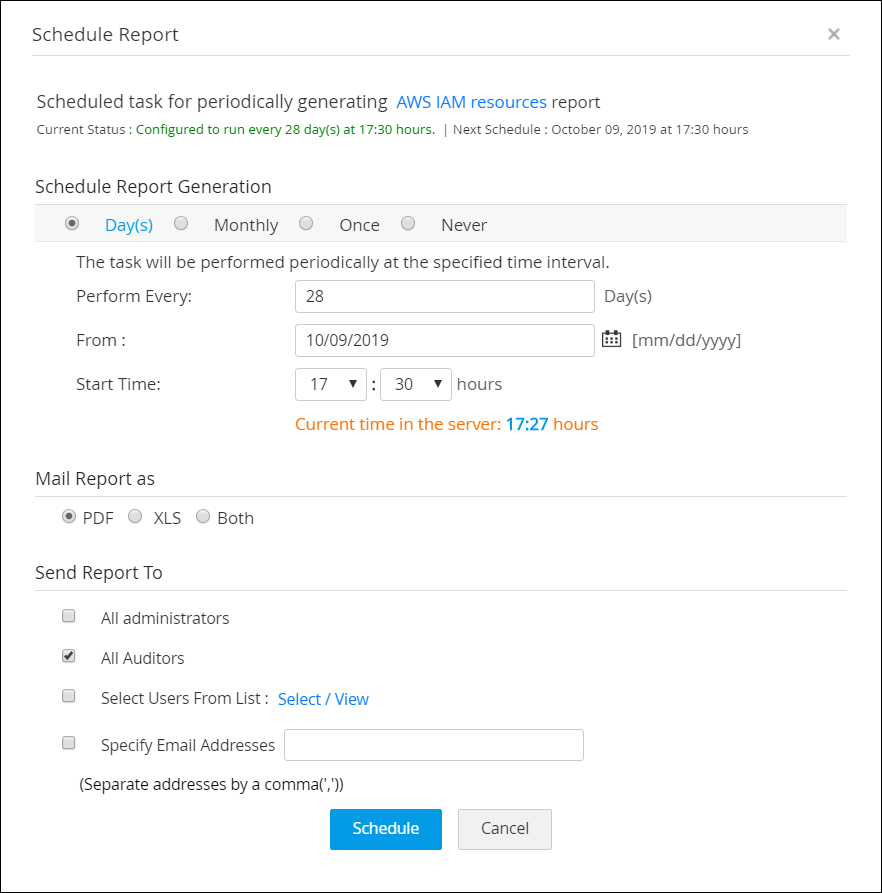Select the Never schedule radio button

coord(408,224)
